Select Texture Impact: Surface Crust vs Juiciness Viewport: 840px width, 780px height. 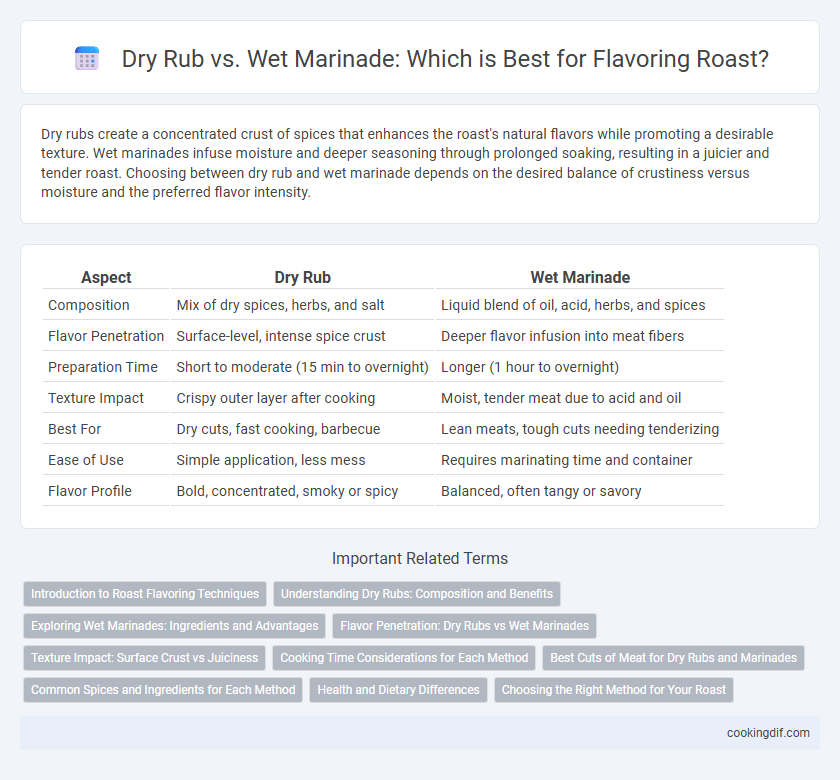pyautogui.click(x=145, y=658)
